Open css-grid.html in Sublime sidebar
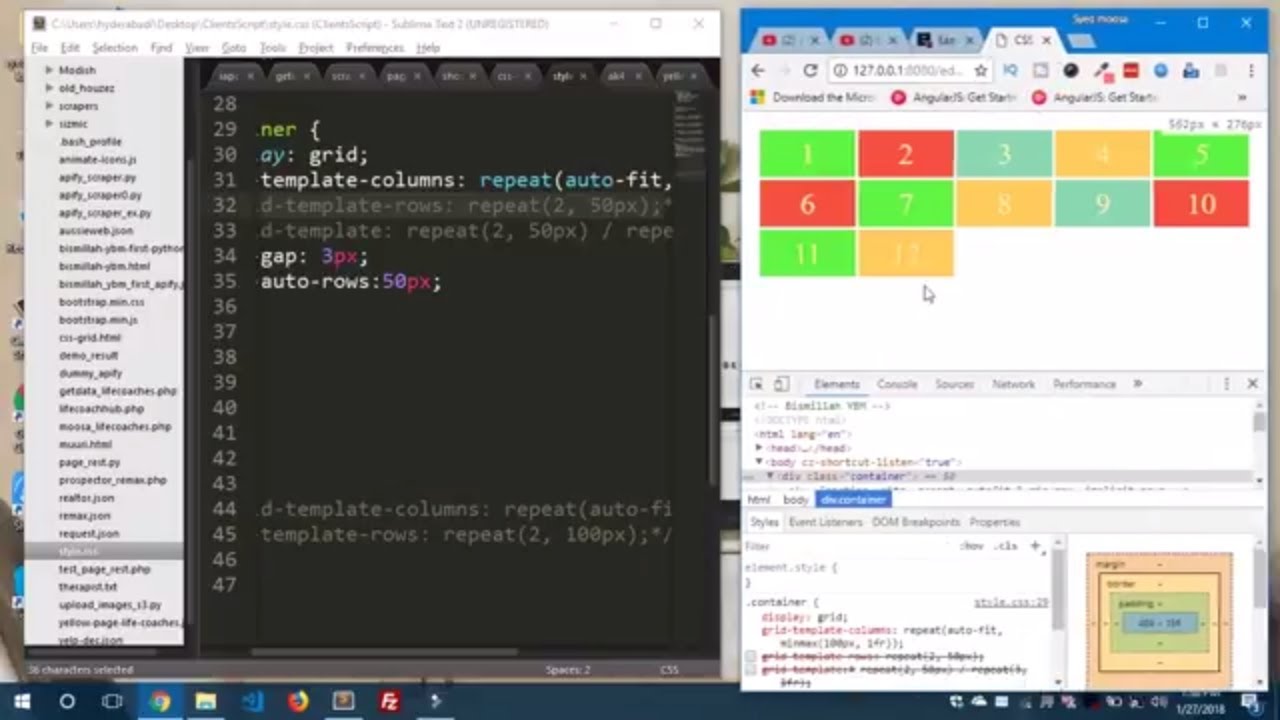The width and height of the screenshot is (1280, 720). 88,338
